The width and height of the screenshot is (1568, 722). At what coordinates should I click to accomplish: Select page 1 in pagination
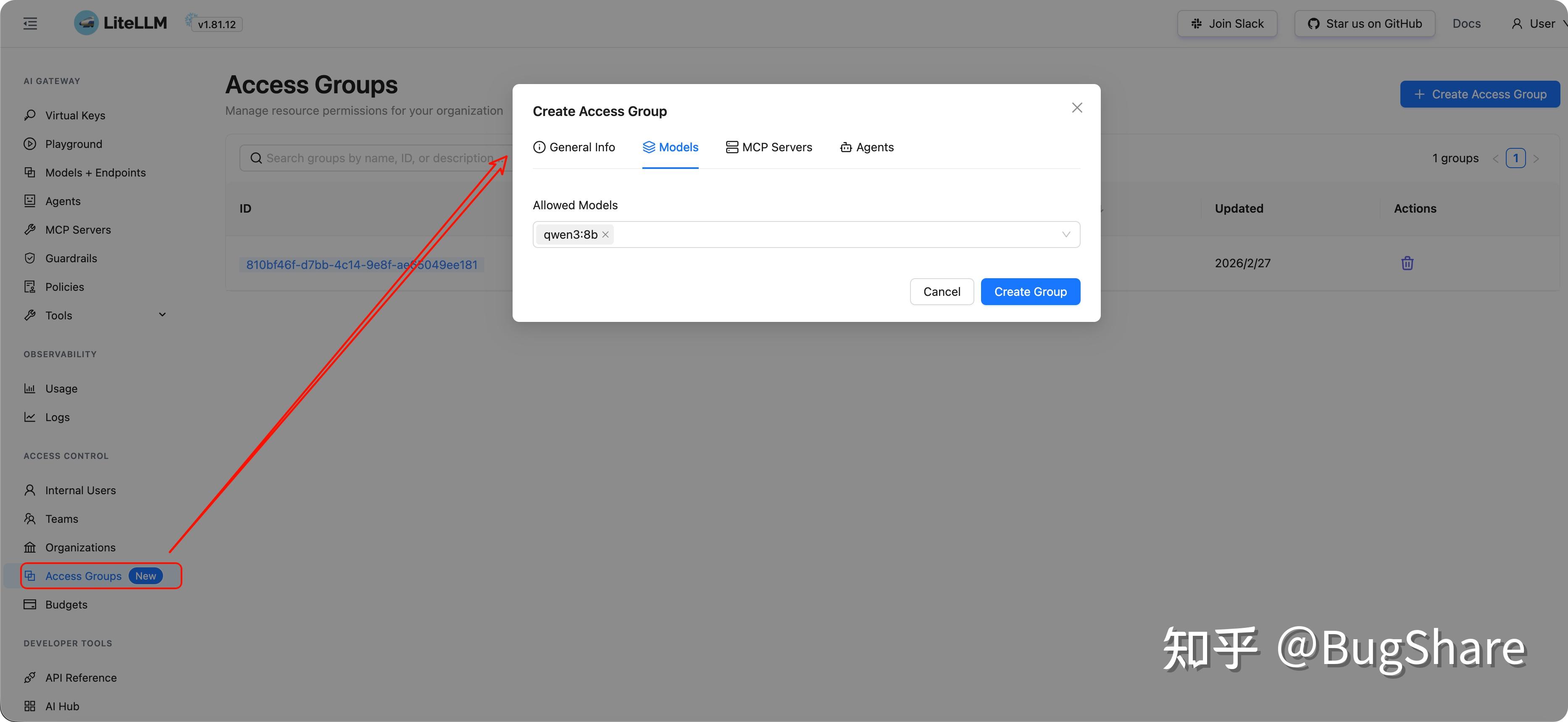coord(1515,158)
